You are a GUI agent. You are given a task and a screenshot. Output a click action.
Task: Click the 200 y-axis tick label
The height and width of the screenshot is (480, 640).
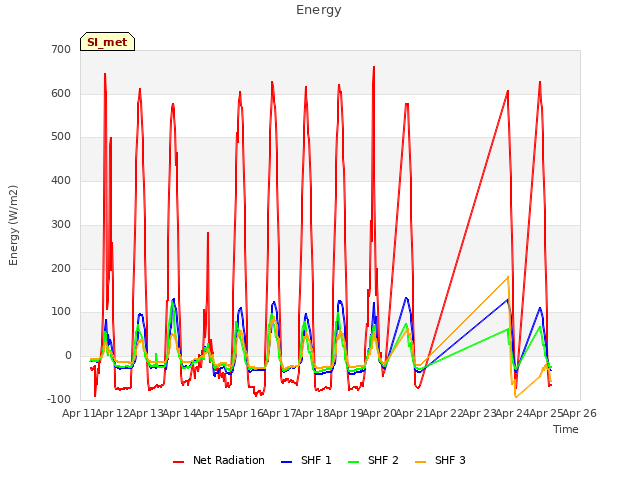61,268
